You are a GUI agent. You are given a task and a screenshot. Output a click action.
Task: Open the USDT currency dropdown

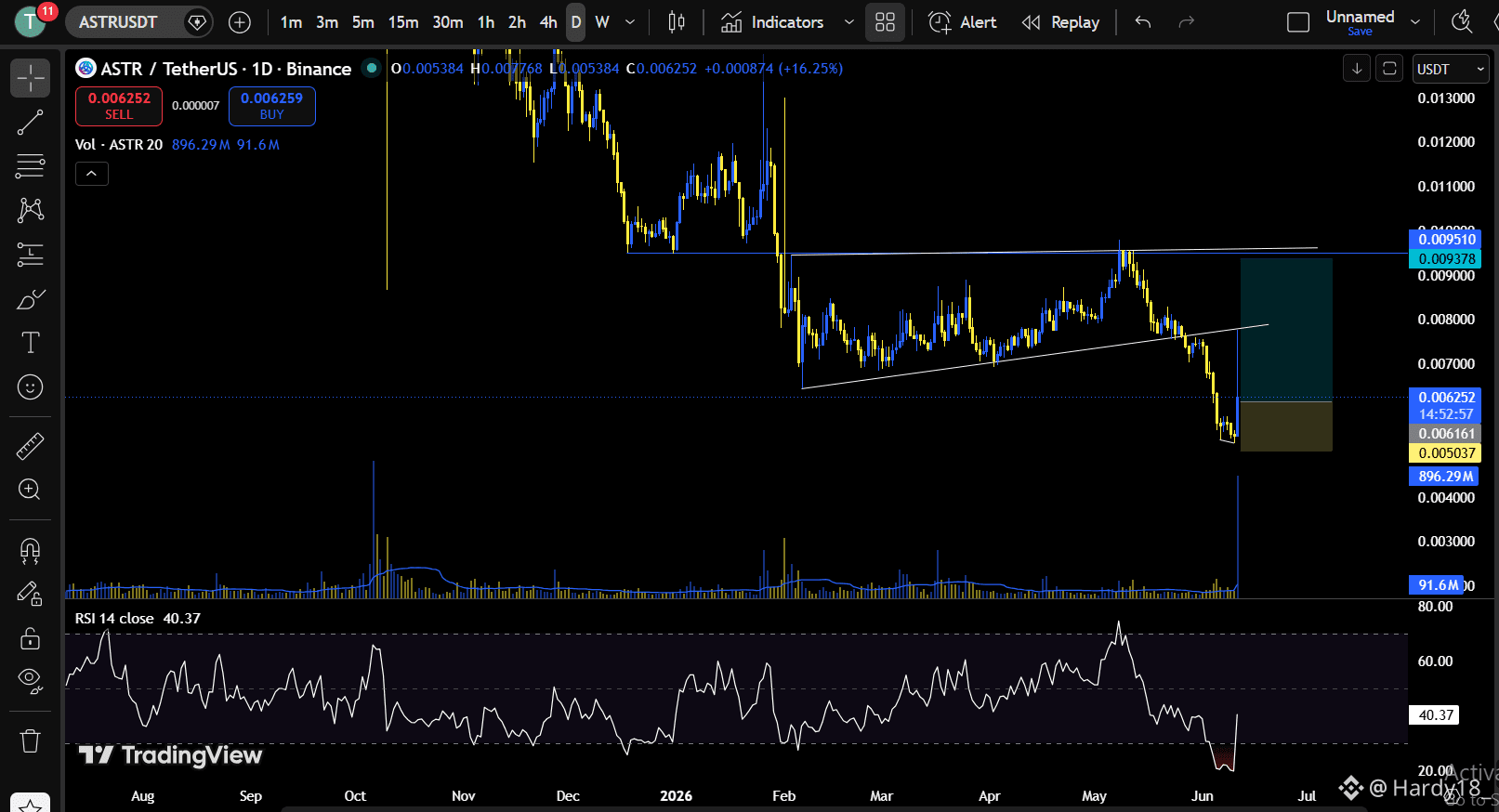pyautogui.click(x=1451, y=69)
